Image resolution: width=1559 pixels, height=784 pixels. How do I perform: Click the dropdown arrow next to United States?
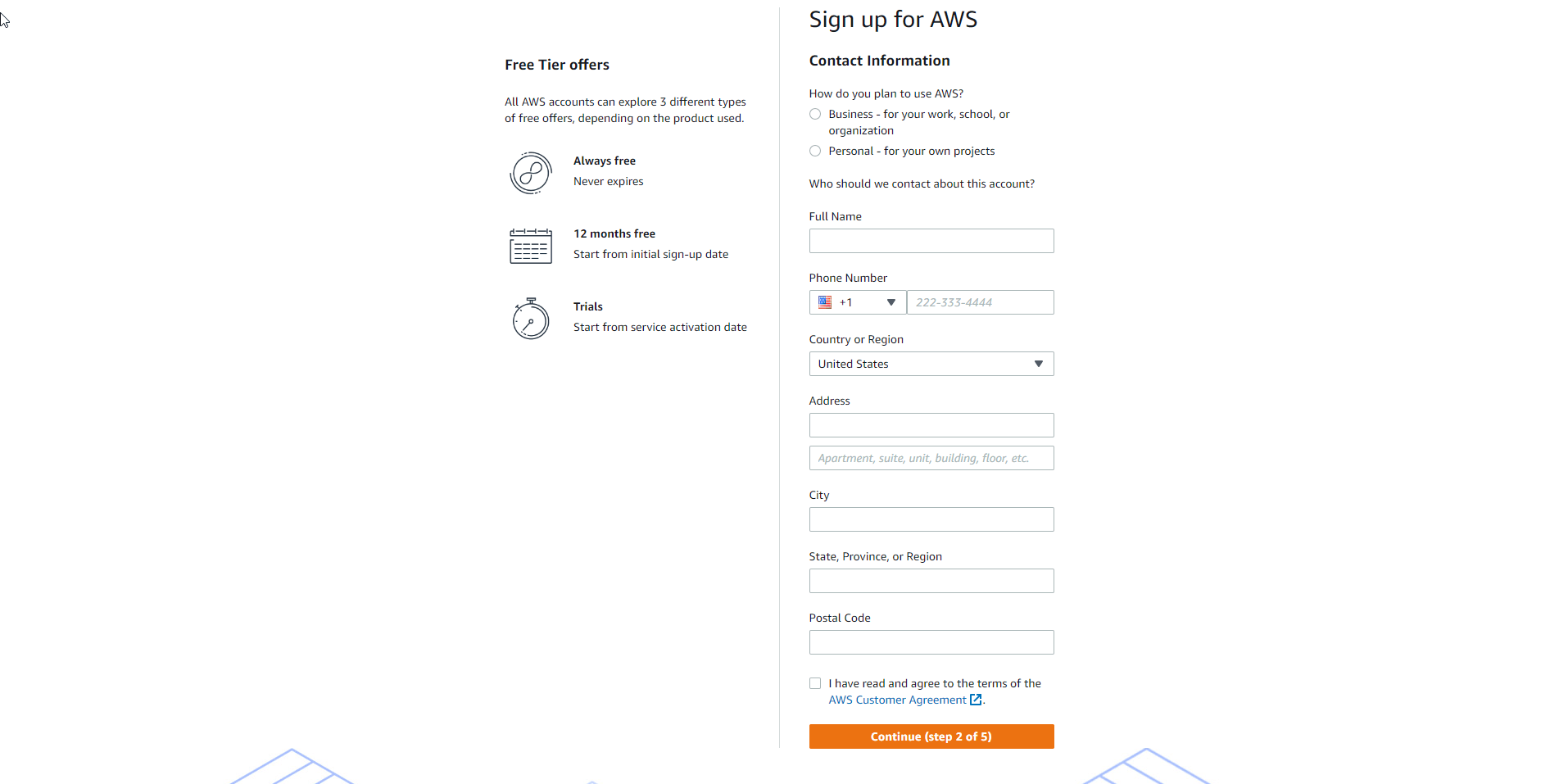(x=1038, y=364)
